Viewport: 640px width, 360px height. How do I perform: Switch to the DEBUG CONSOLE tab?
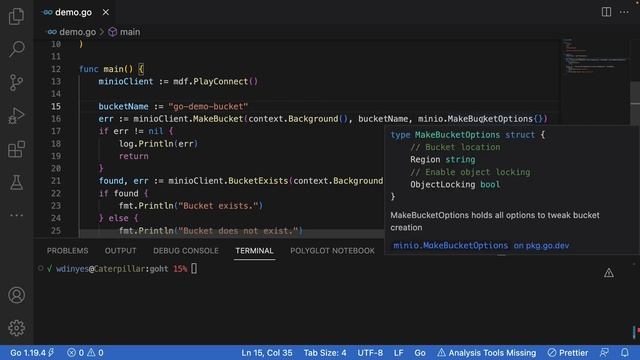coord(186,251)
